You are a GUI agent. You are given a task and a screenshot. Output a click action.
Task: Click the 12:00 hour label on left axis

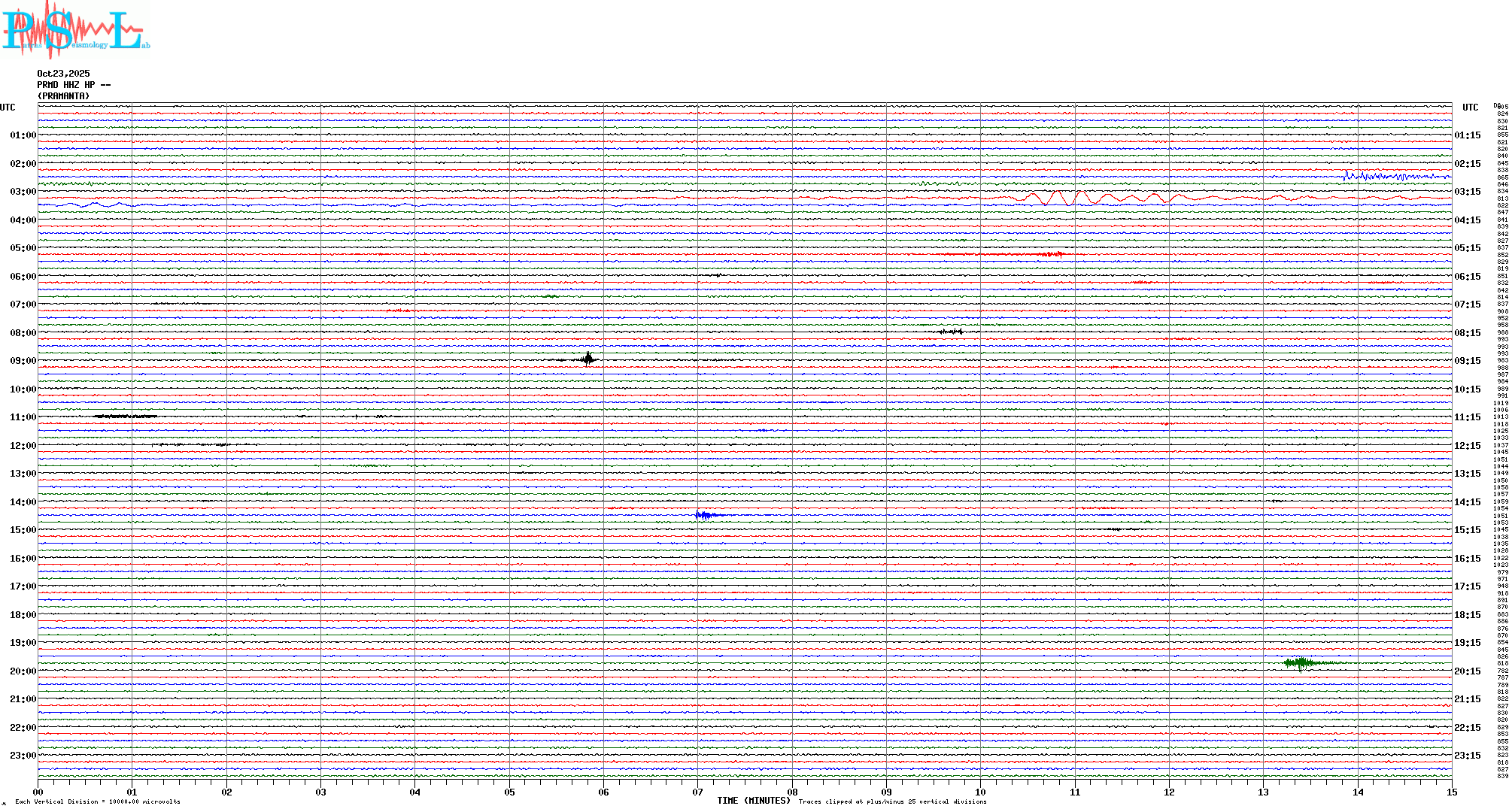[23, 446]
